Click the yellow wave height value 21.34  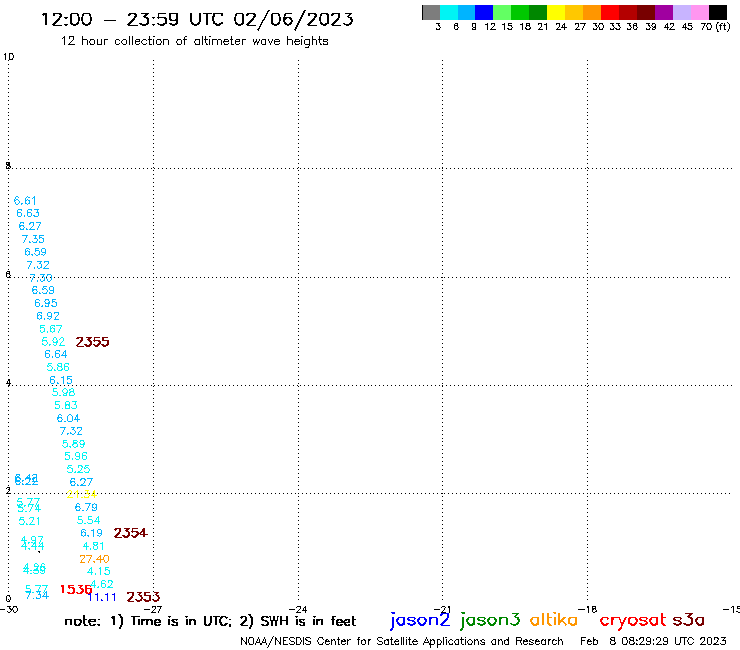(82, 494)
